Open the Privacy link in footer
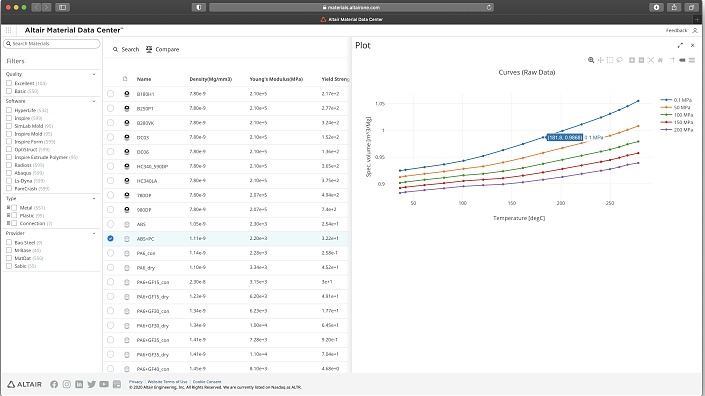The height and width of the screenshot is (396, 705). 135,382
